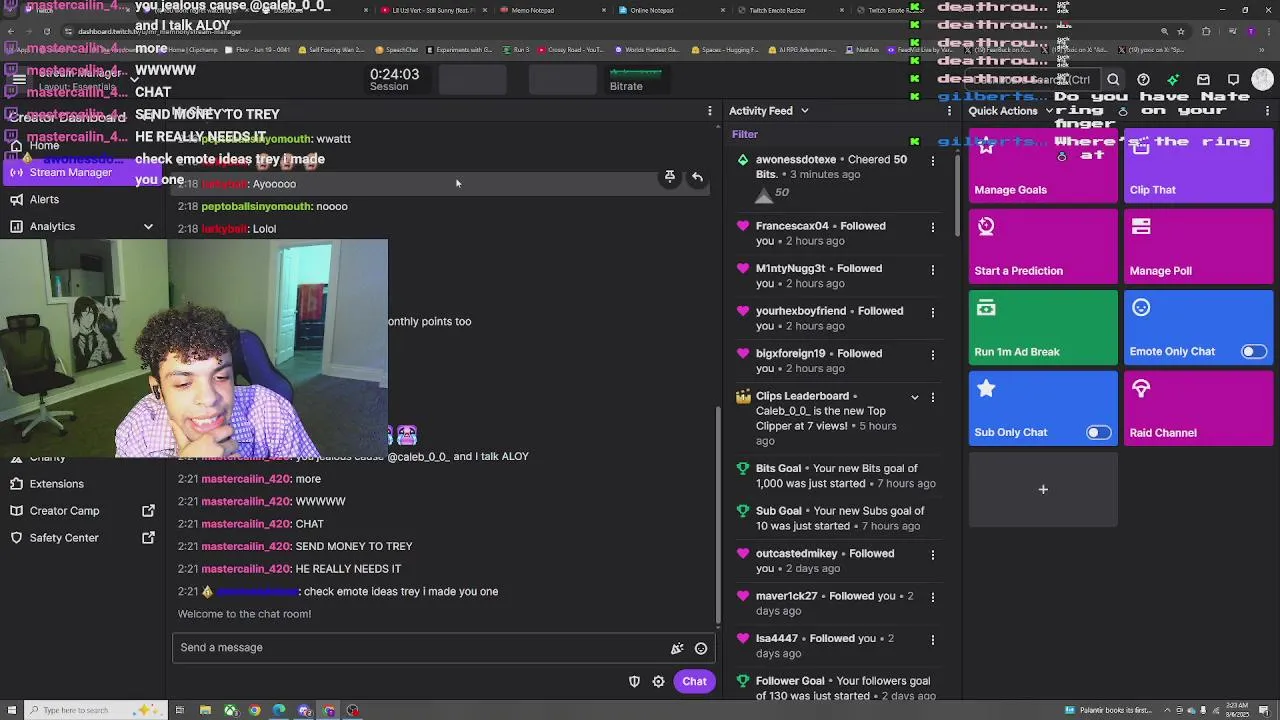Expand the Analytics sidebar section
The width and height of the screenshot is (1280, 720).
(148, 227)
